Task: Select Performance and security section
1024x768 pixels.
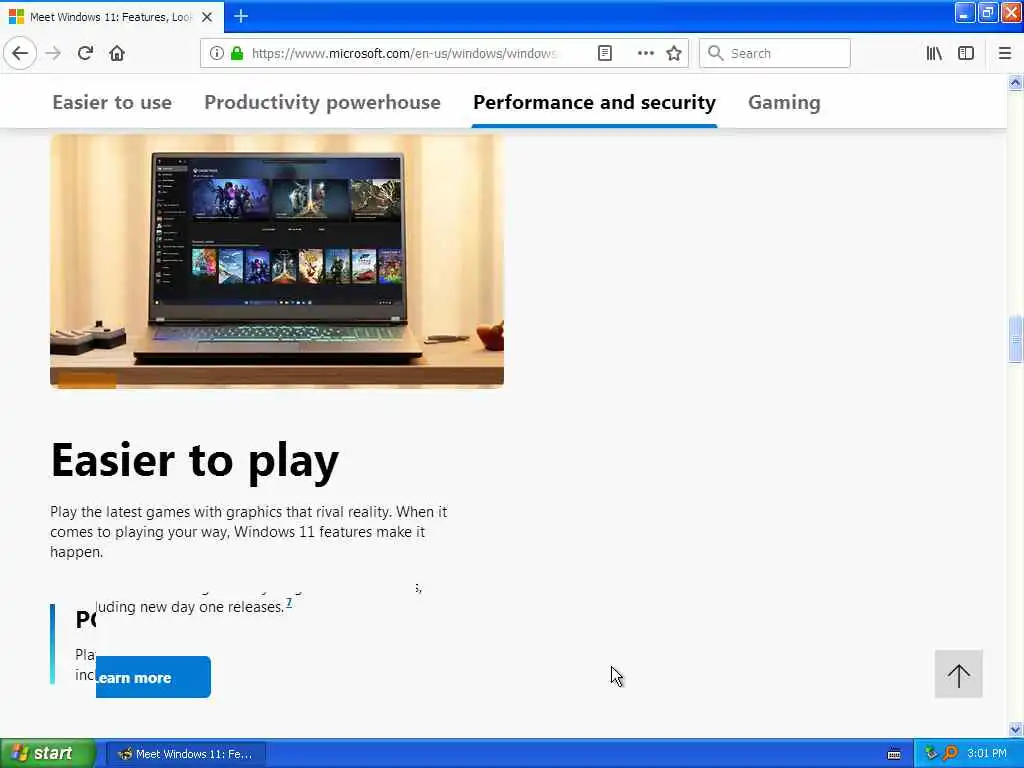Action: (x=594, y=103)
